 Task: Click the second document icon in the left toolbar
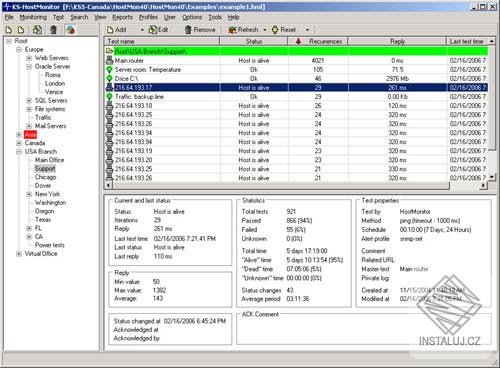point(21,30)
